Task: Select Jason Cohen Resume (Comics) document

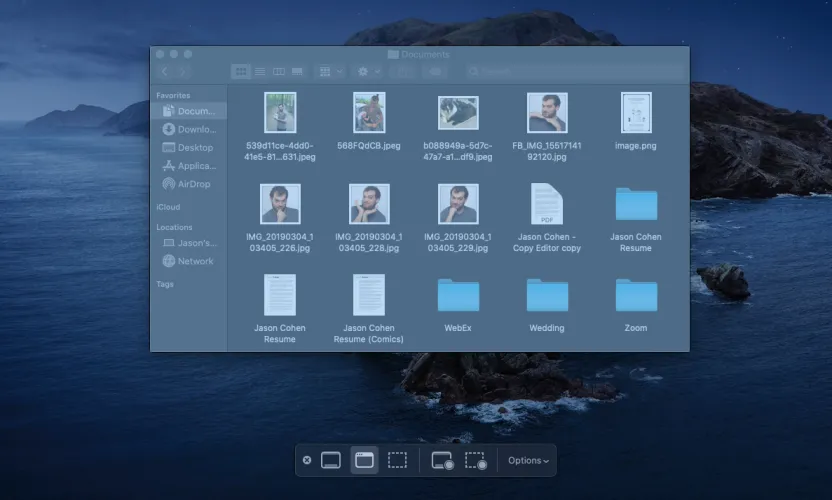Action: [369, 295]
